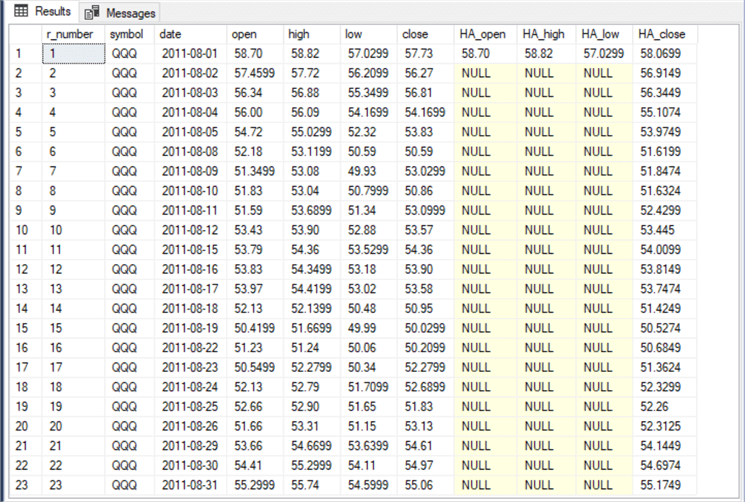Click date cell 2011-08-18
This screenshot has width=745, height=502.
191,308
